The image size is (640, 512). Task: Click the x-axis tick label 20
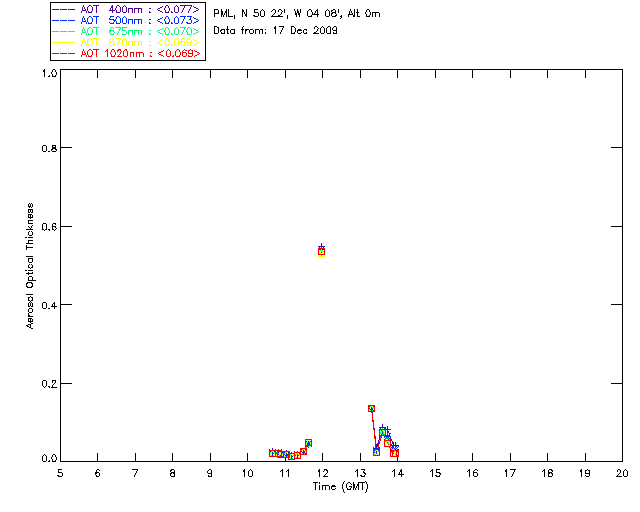point(622,473)
